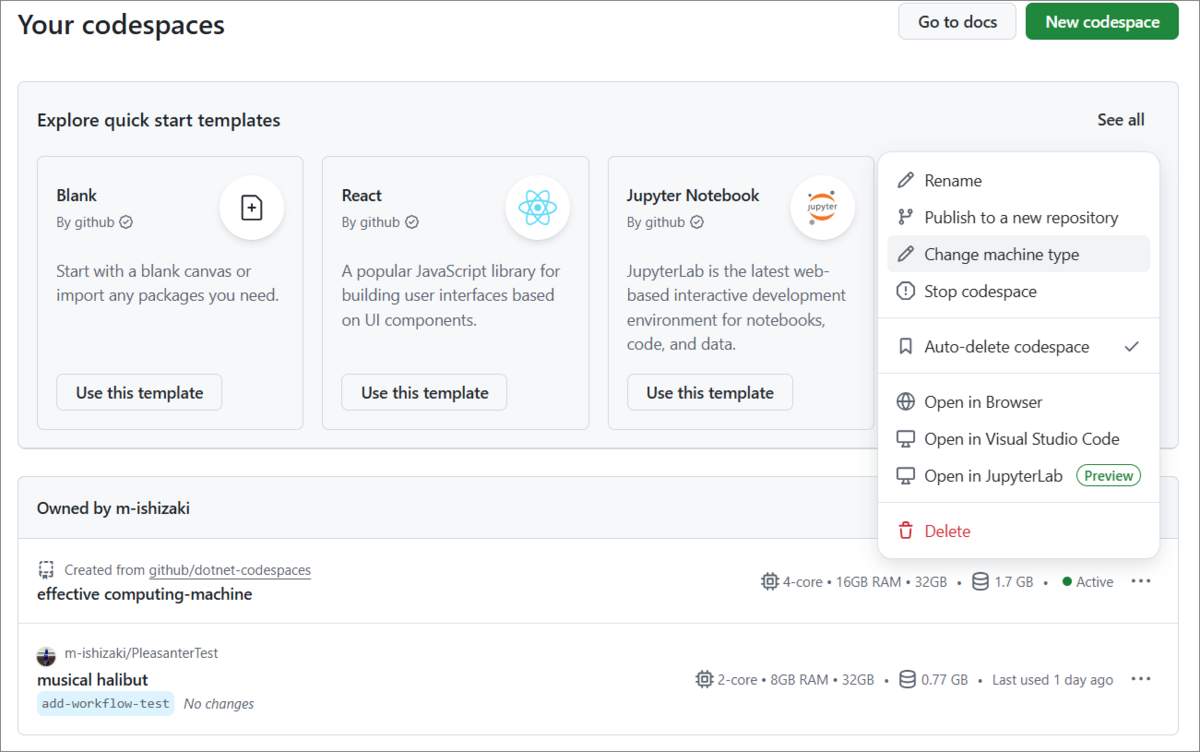1200x752 pixels.
Task: Click the fork icon beside Publish to a new repository
Action: point(906,218)
